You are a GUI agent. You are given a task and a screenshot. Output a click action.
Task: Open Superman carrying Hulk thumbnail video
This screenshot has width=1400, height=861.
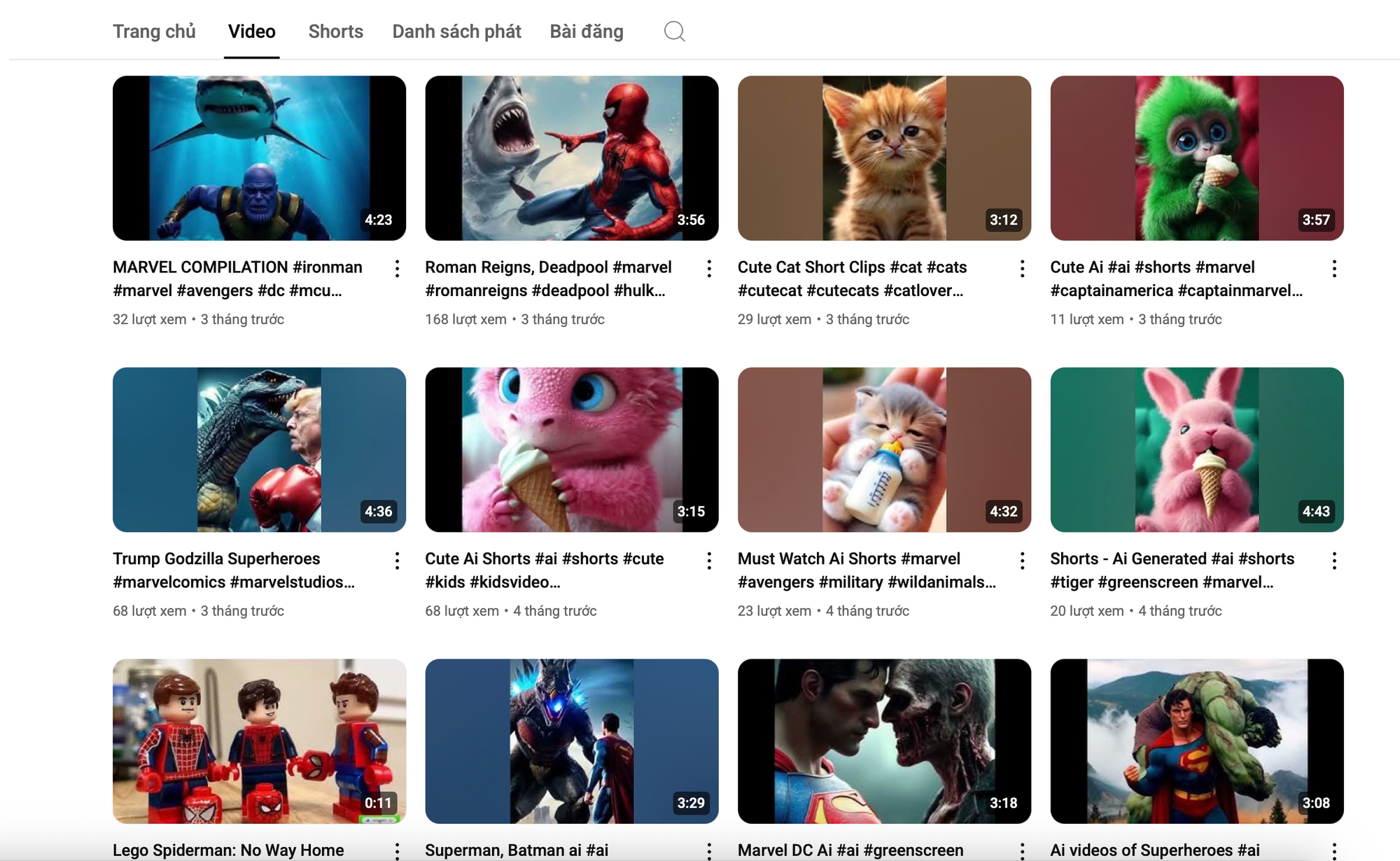point(1196,741)
